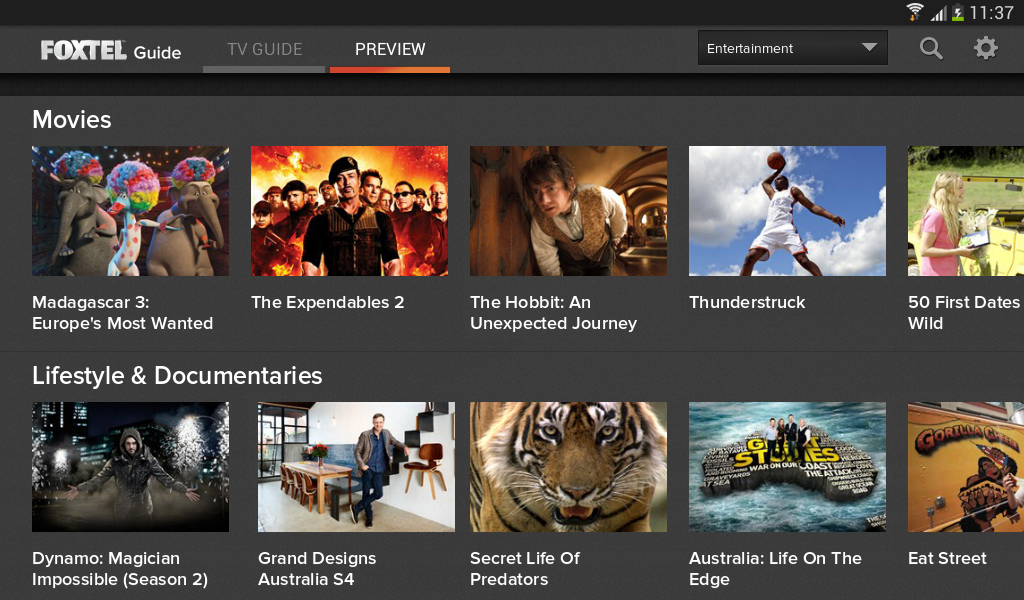Click the 'Lifestyle & Documentaries' section heading

(x=177, y=375)
